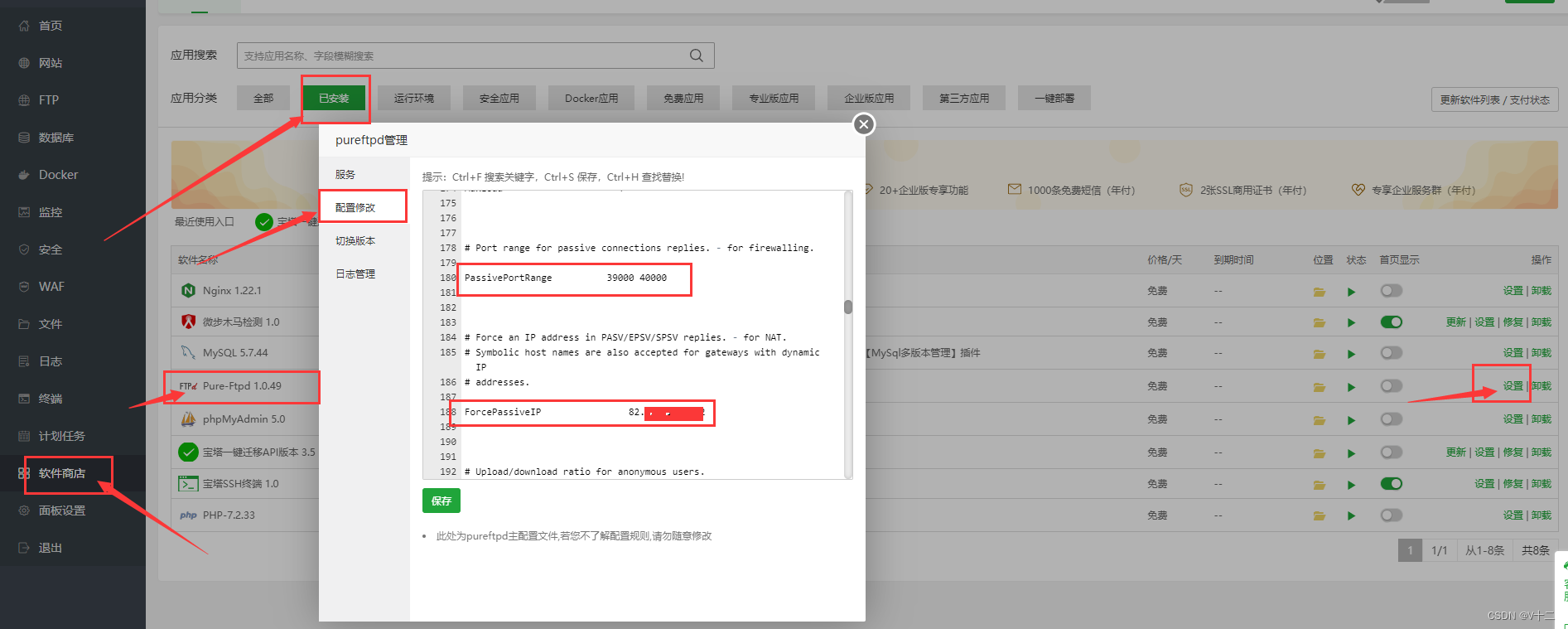Click 修复 link in 宝塔SSH终端 row

(x=1513, y=484)
